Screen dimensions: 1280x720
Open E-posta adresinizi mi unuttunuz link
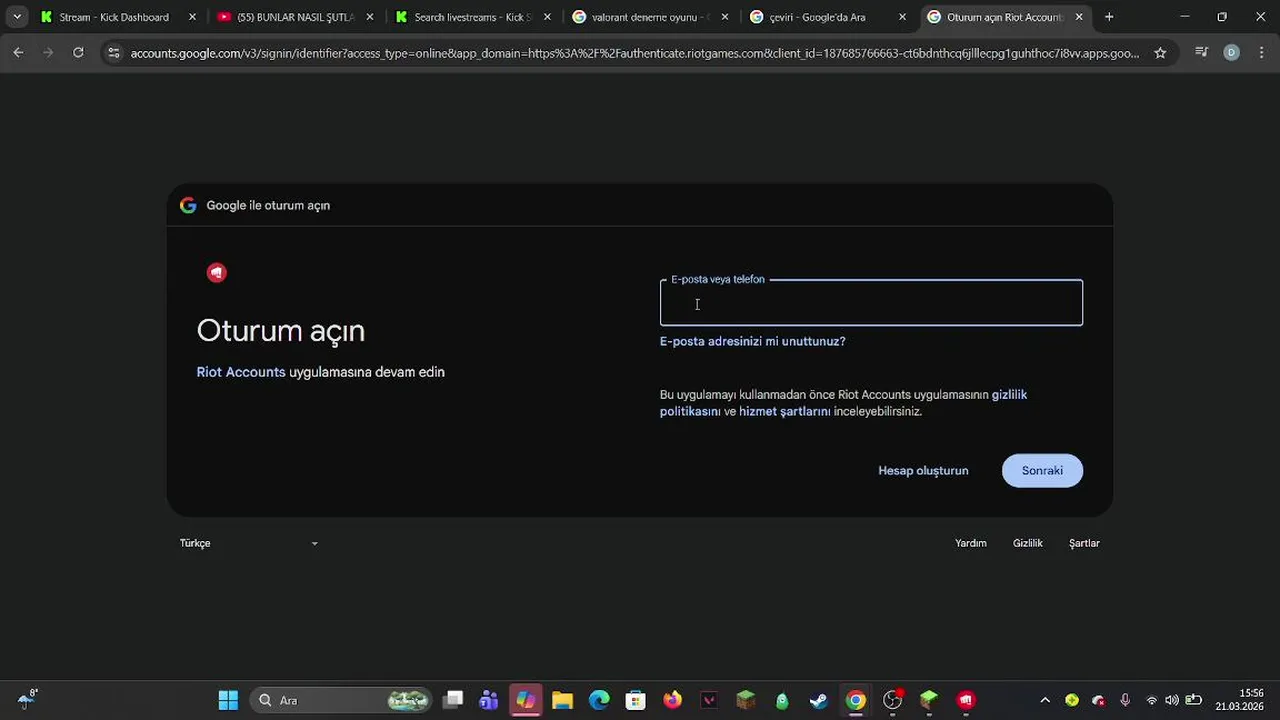point(752,341)
